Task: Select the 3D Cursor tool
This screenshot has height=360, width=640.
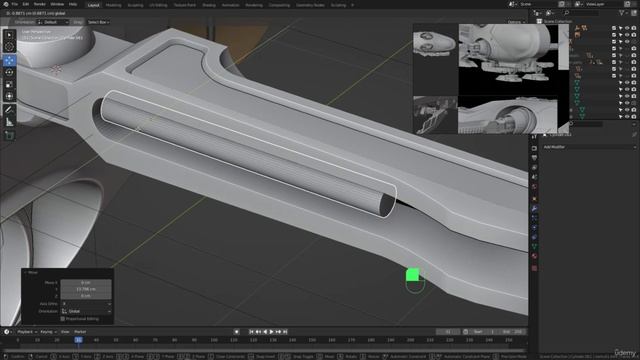Action: (9, 47)
